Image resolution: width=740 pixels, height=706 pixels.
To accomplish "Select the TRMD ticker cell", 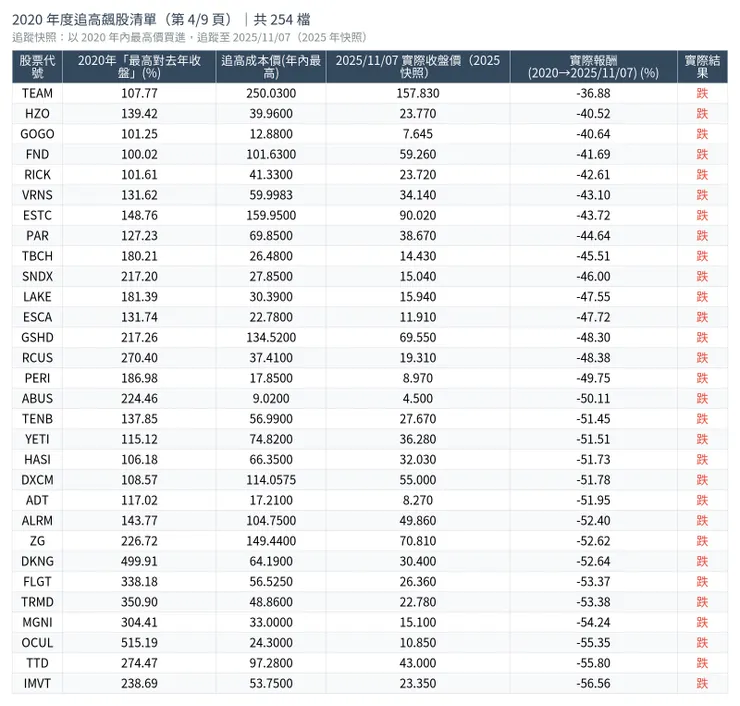I will 37,602.
